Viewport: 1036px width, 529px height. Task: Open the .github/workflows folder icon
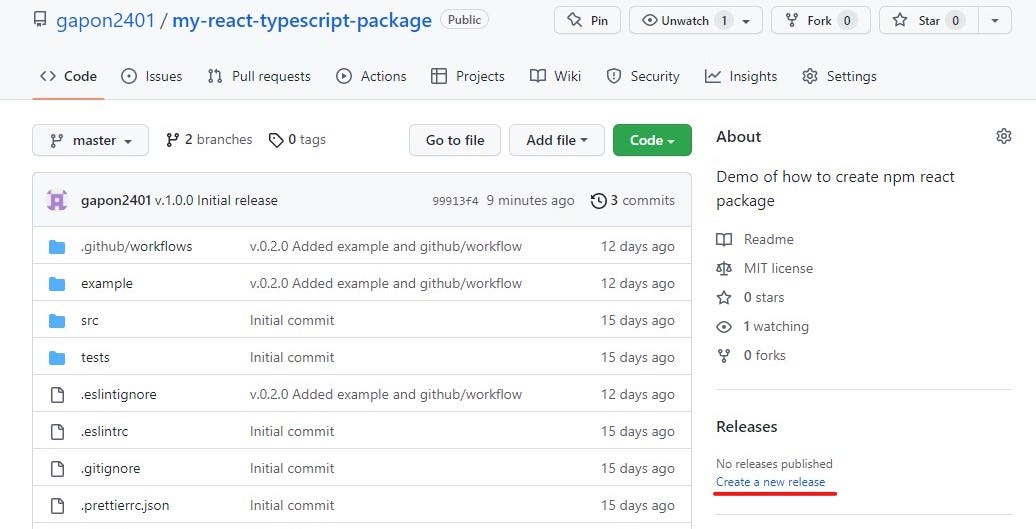[x=57, y=246]
